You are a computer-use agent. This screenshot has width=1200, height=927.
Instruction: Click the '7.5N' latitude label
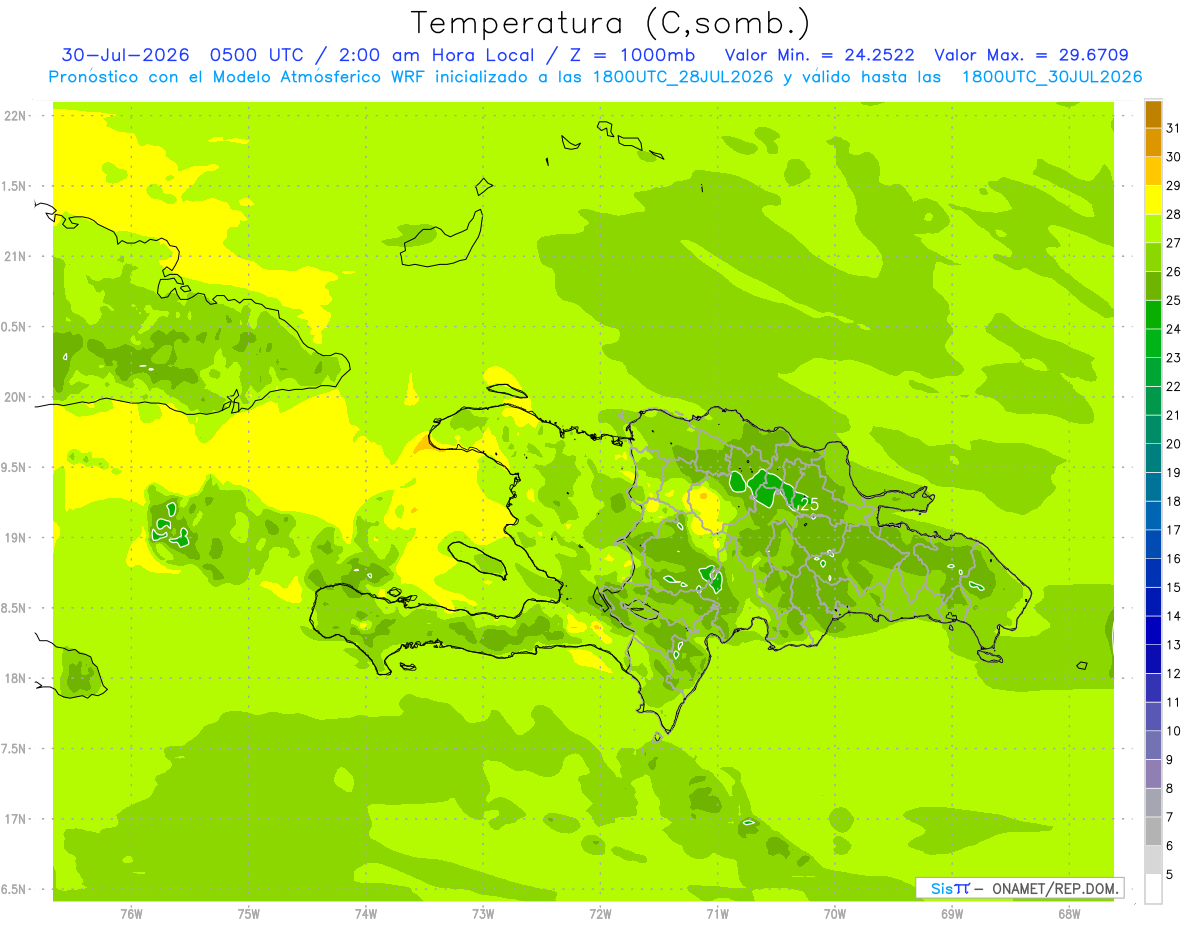15,749
